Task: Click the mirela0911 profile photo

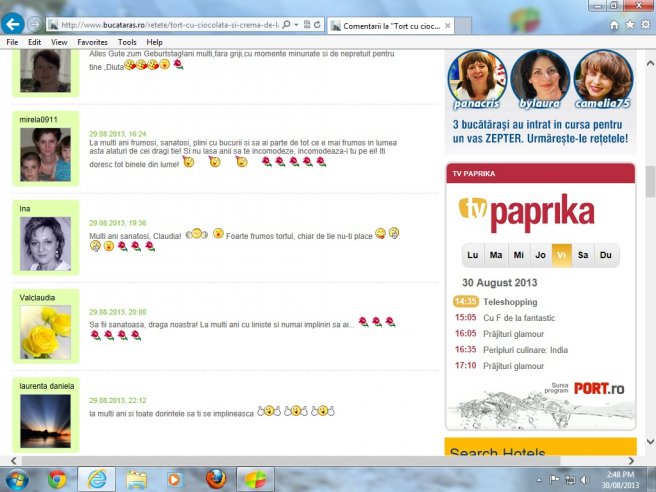Action: pos(45,153)
